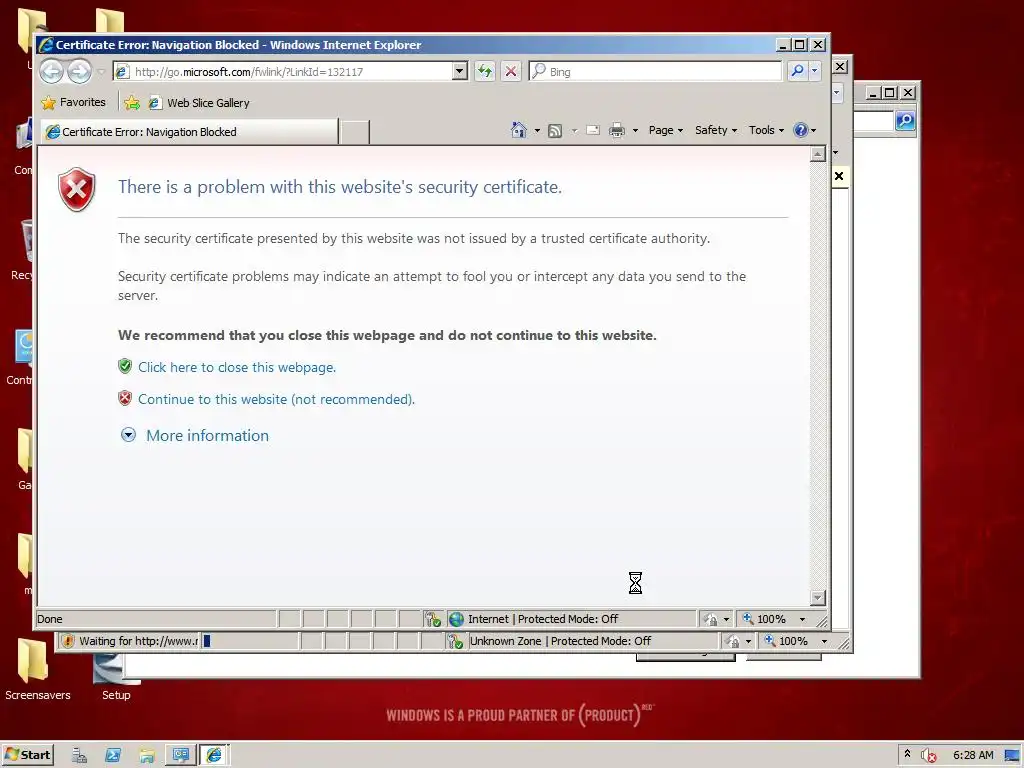Expand the Help dropdown arrow
Screen dimensions: 1024x768
click(814, 131)
